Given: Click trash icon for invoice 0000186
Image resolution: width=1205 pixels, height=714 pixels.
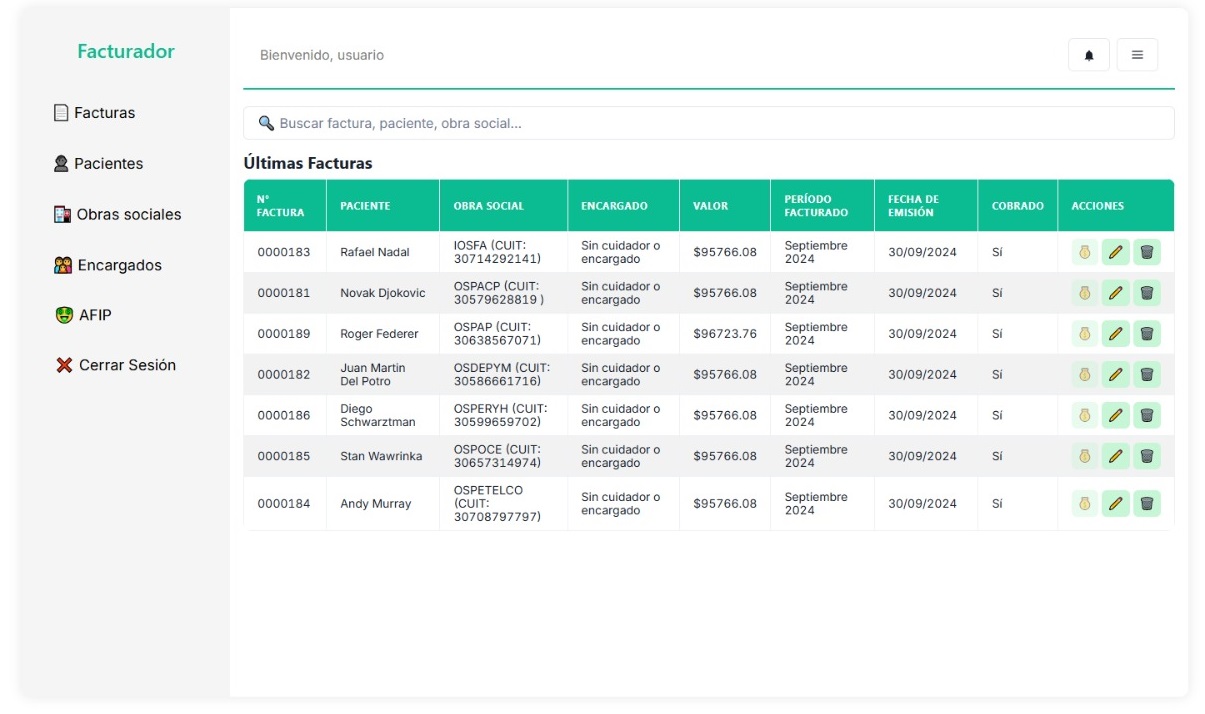Looking at the screenshot, I should pos(1147,415).
